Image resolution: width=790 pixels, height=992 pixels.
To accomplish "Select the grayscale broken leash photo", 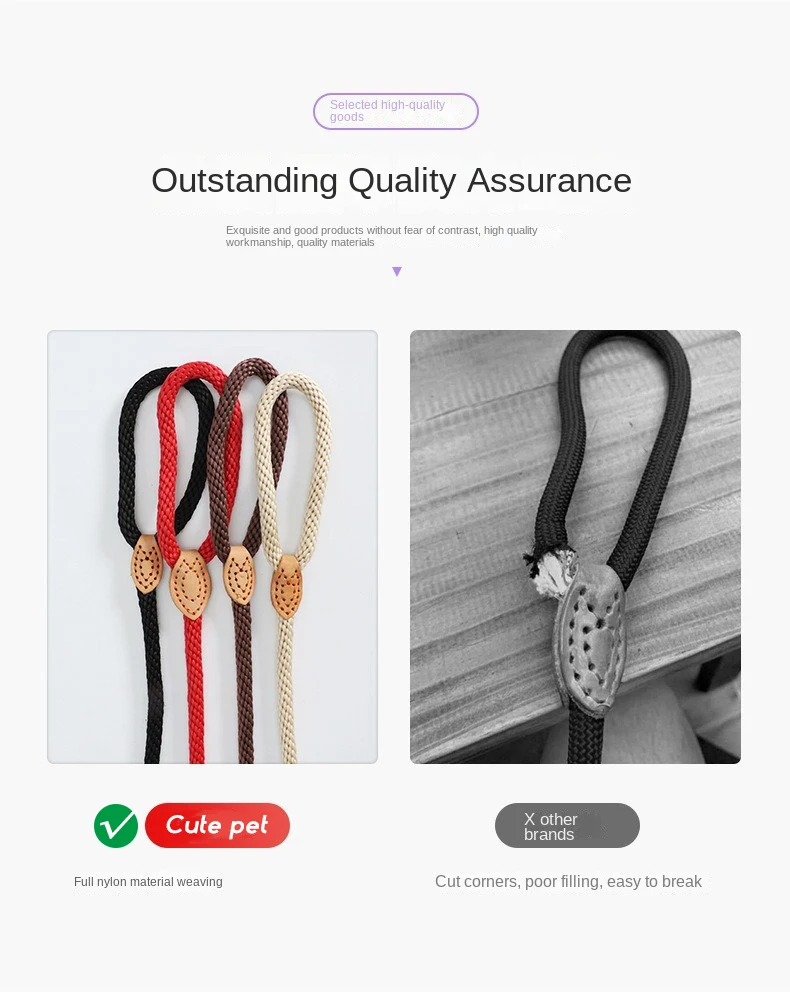I will click(x=575, y=547).
